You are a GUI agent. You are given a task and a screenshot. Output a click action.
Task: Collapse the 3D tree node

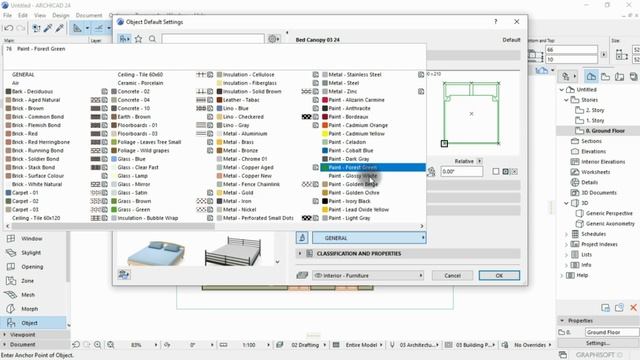567,203
